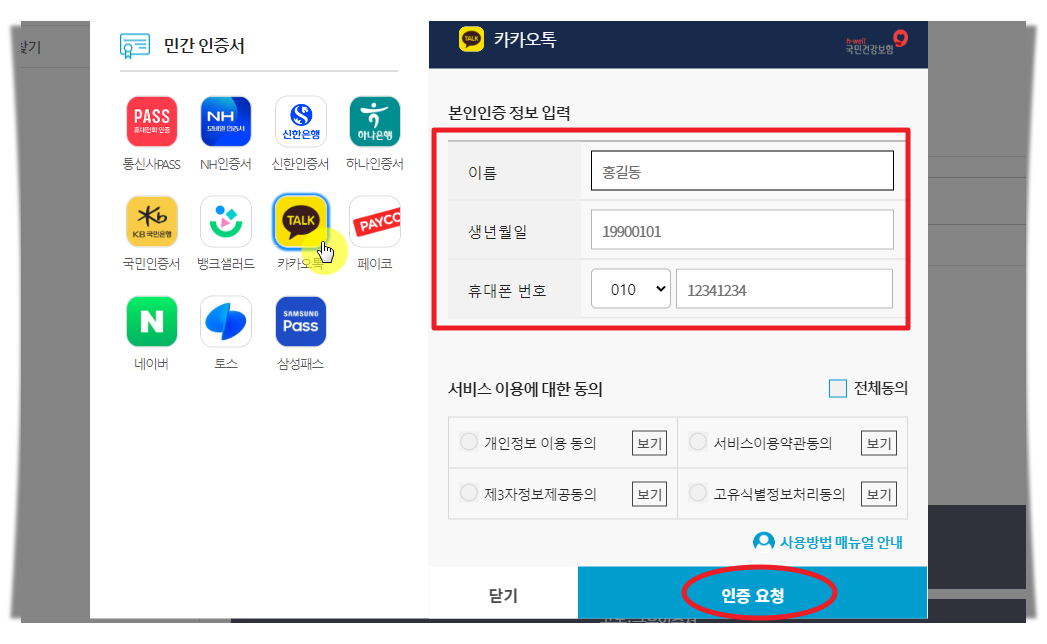Click the 제3자정보제공동의 label text
This screenshot has width=1047, height=644.
pos(540,494)
